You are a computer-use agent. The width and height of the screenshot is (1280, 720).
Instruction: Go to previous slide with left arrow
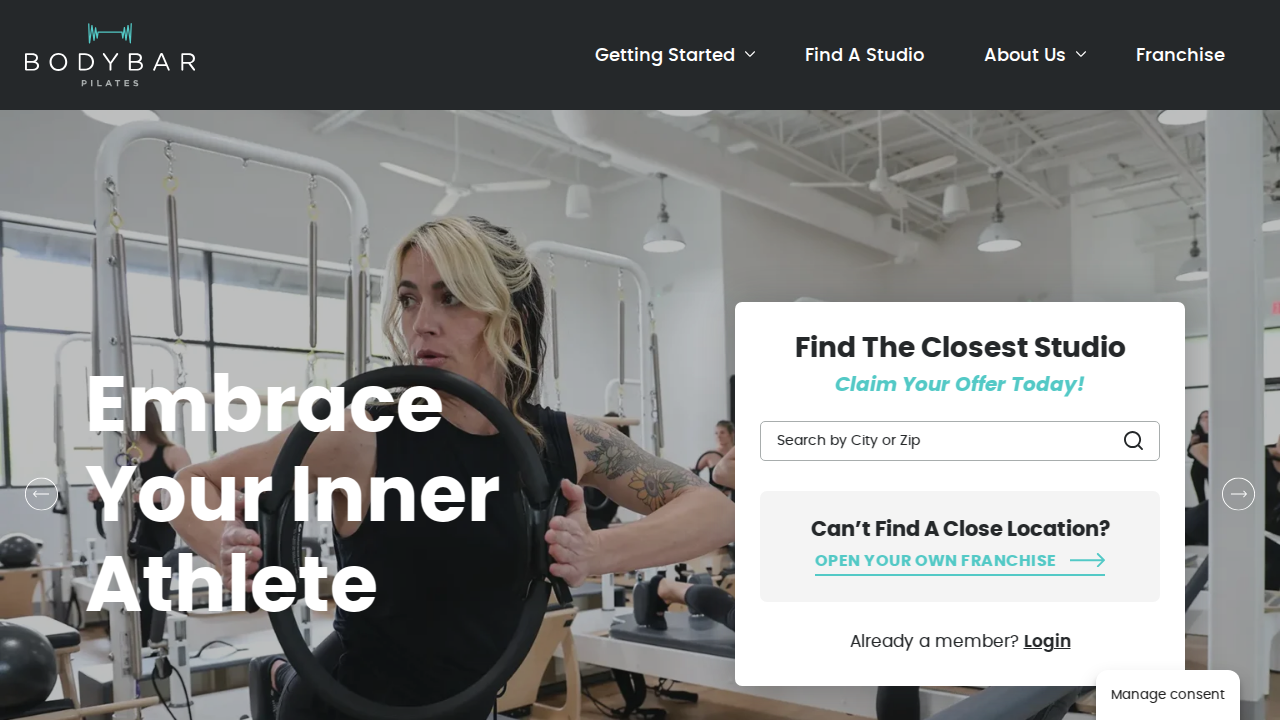(41, 493)
